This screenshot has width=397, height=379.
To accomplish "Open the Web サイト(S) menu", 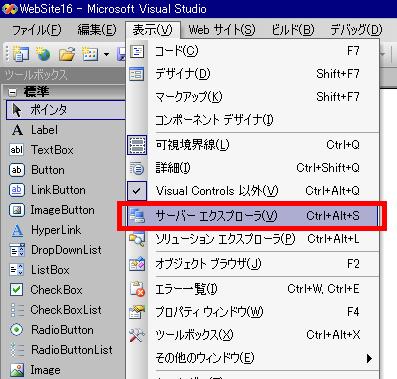I will (x=222, y=30).
